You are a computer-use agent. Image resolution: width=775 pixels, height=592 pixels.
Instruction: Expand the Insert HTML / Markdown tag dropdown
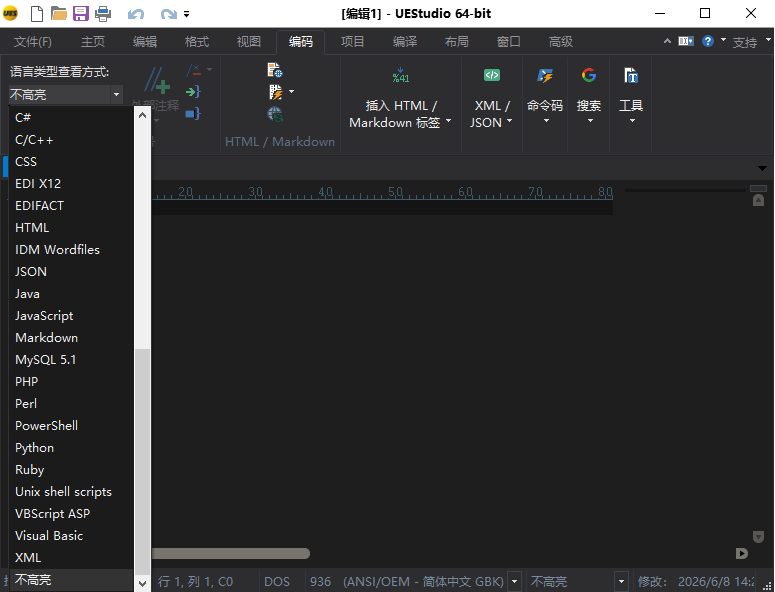click(449, 120)
